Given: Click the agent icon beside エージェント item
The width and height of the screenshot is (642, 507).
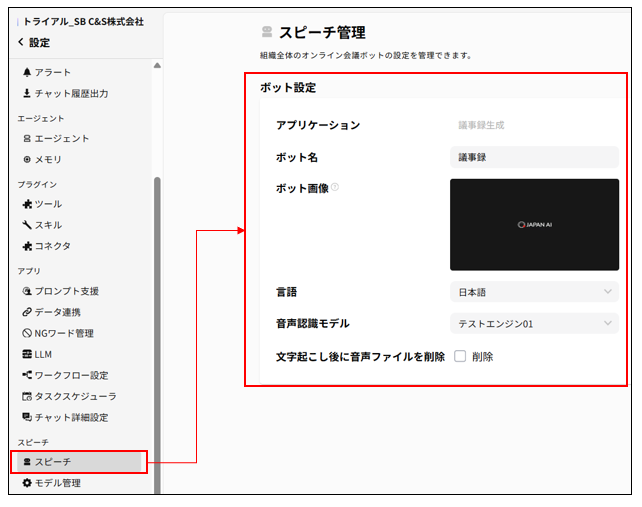Looking at the screenshot, I should [27, 138].
